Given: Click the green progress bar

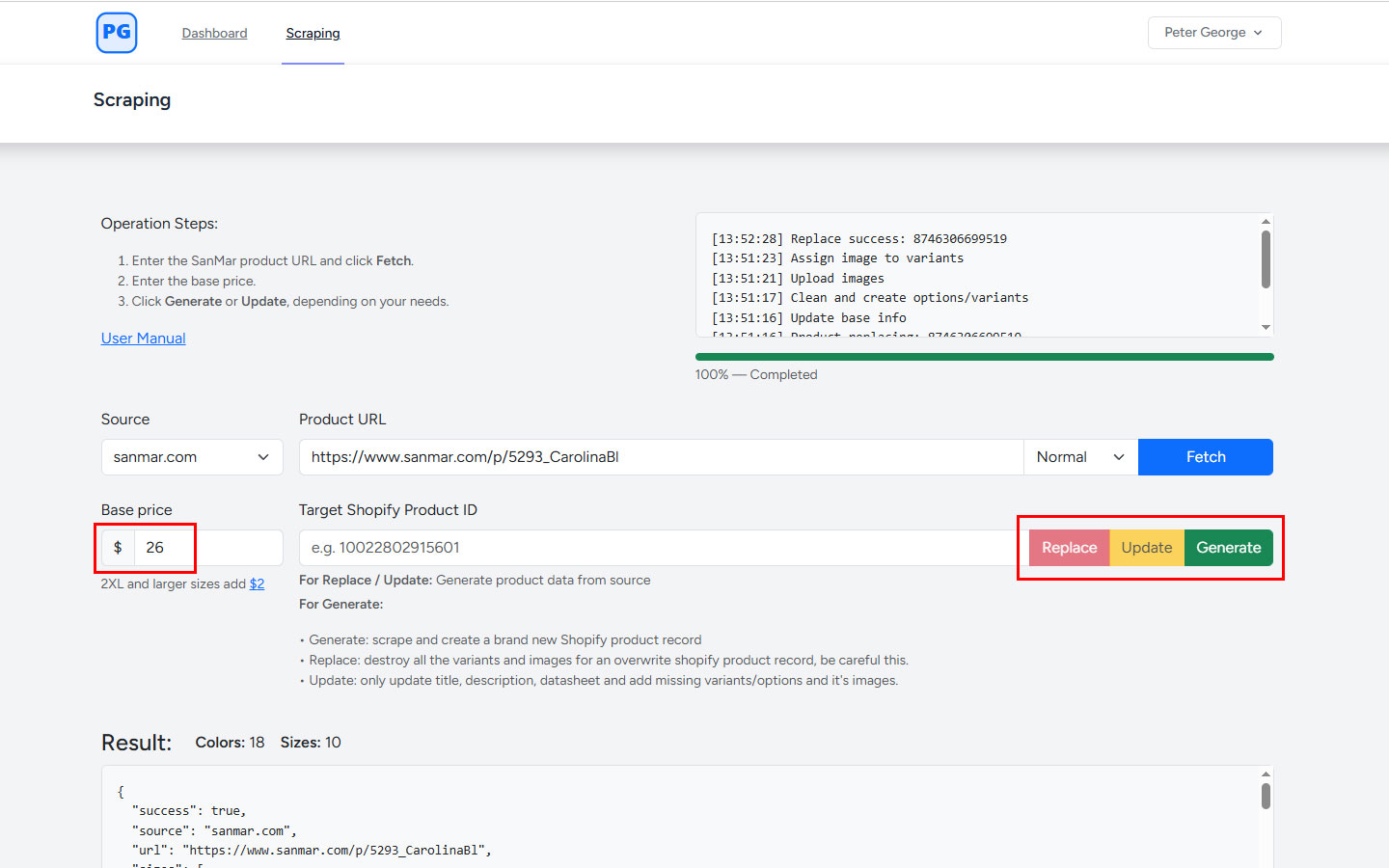Looking at the screenshot, I should click(x=984, y=357).
